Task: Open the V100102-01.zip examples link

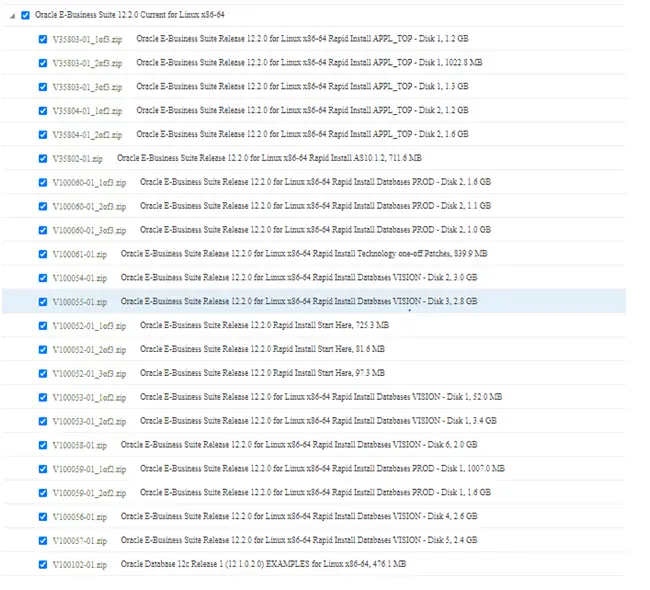Action: coord(80,565)
